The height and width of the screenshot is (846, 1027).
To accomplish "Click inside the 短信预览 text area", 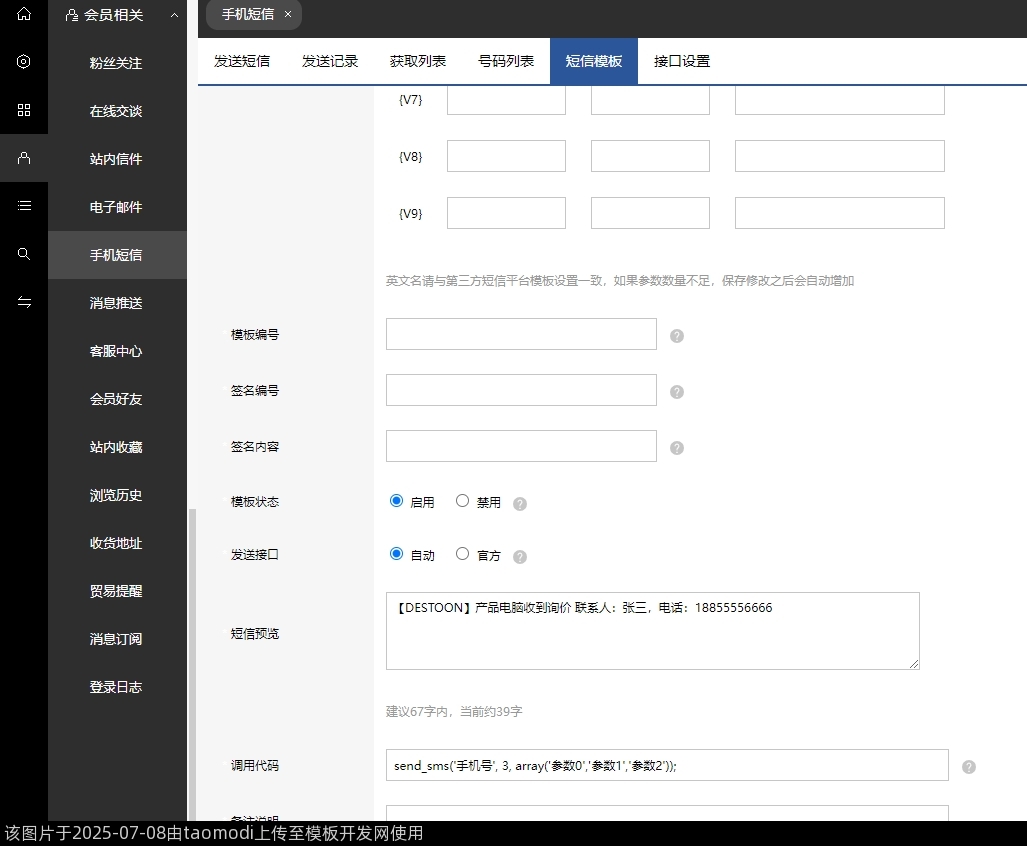I will point(652,630).
